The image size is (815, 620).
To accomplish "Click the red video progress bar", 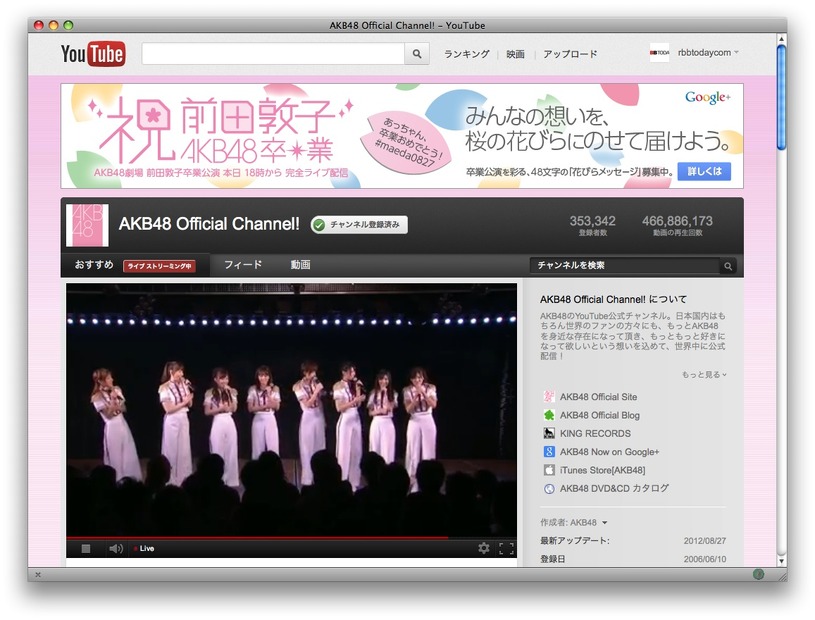I will (x=257, y=537).
